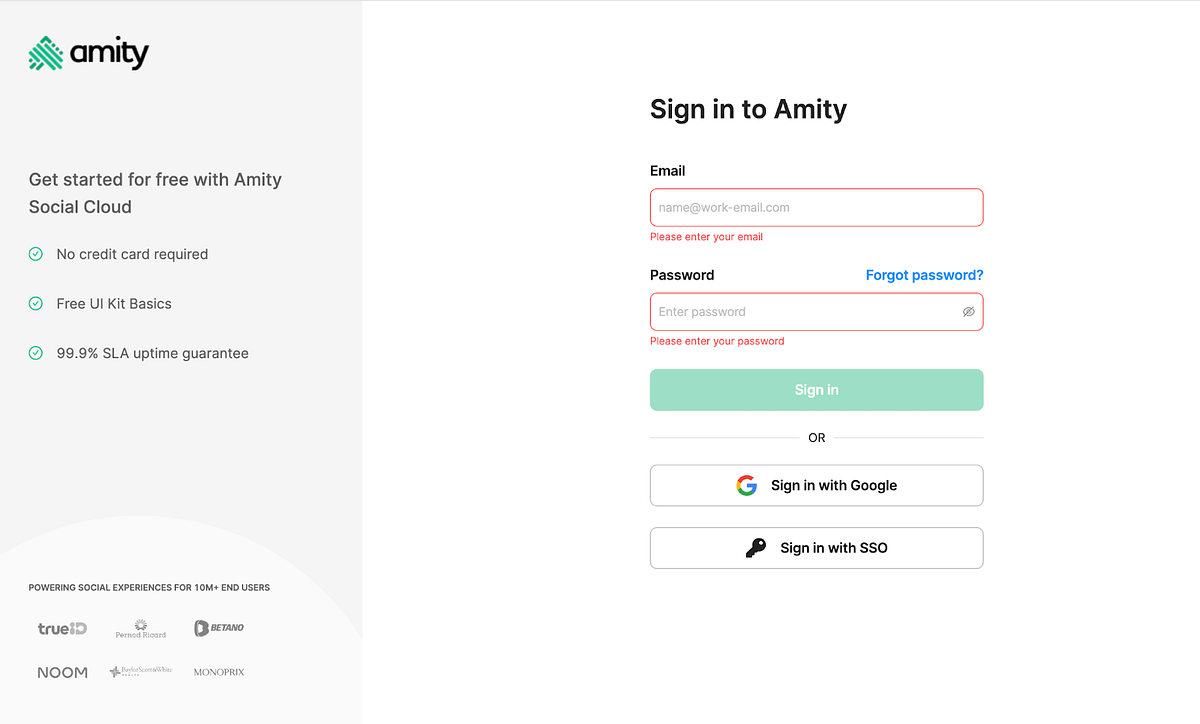
Task: Click the Amity logo
Action: pyautogui.click(x=88, y=52)
